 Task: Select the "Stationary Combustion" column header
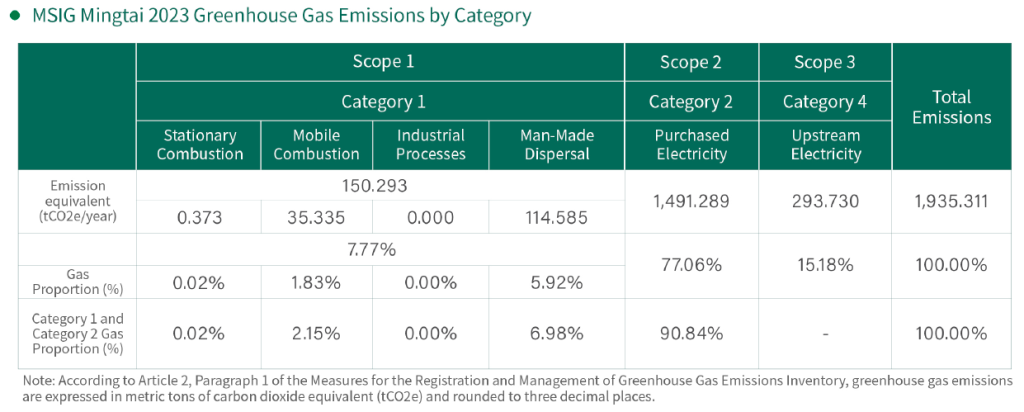(199, 145)
